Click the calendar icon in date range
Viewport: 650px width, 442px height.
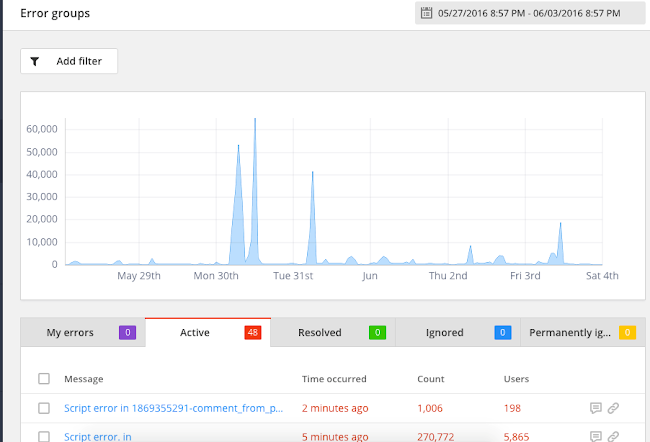[426, 13]
